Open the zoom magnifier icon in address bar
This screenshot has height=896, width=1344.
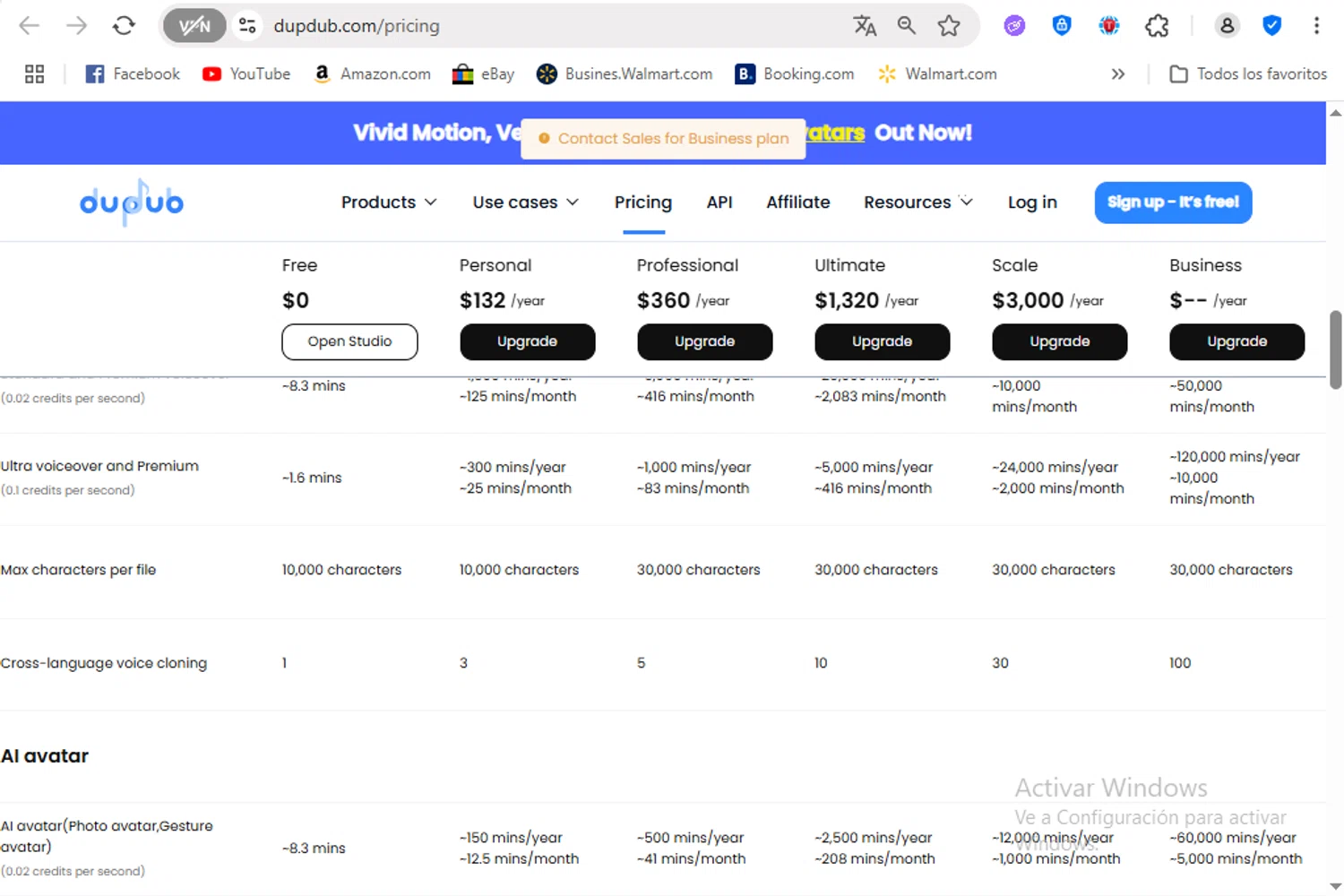pos(907,26)
